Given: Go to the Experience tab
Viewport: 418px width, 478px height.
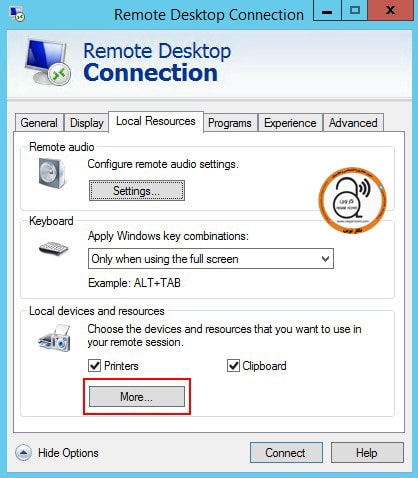Looking at the screenshot, I should 290,123.
